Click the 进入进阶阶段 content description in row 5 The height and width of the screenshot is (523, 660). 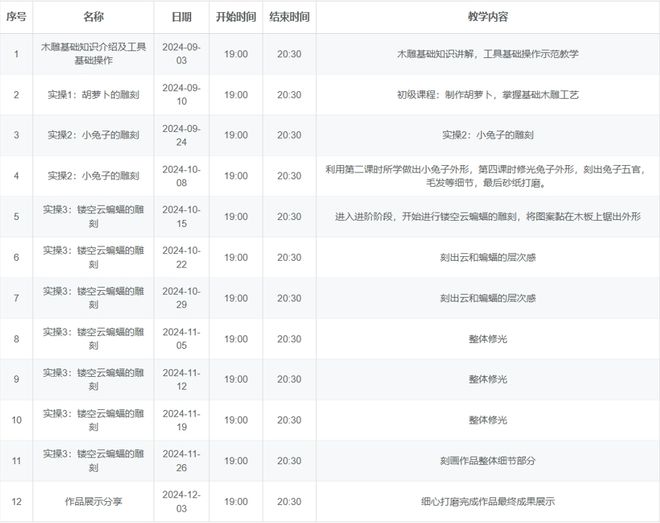click(x=487, y=216)
